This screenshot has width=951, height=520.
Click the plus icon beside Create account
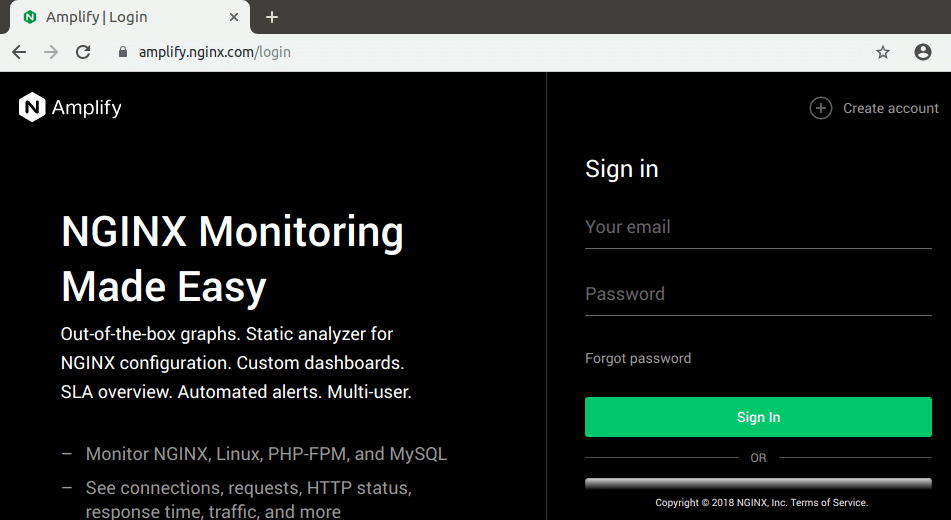820,108
